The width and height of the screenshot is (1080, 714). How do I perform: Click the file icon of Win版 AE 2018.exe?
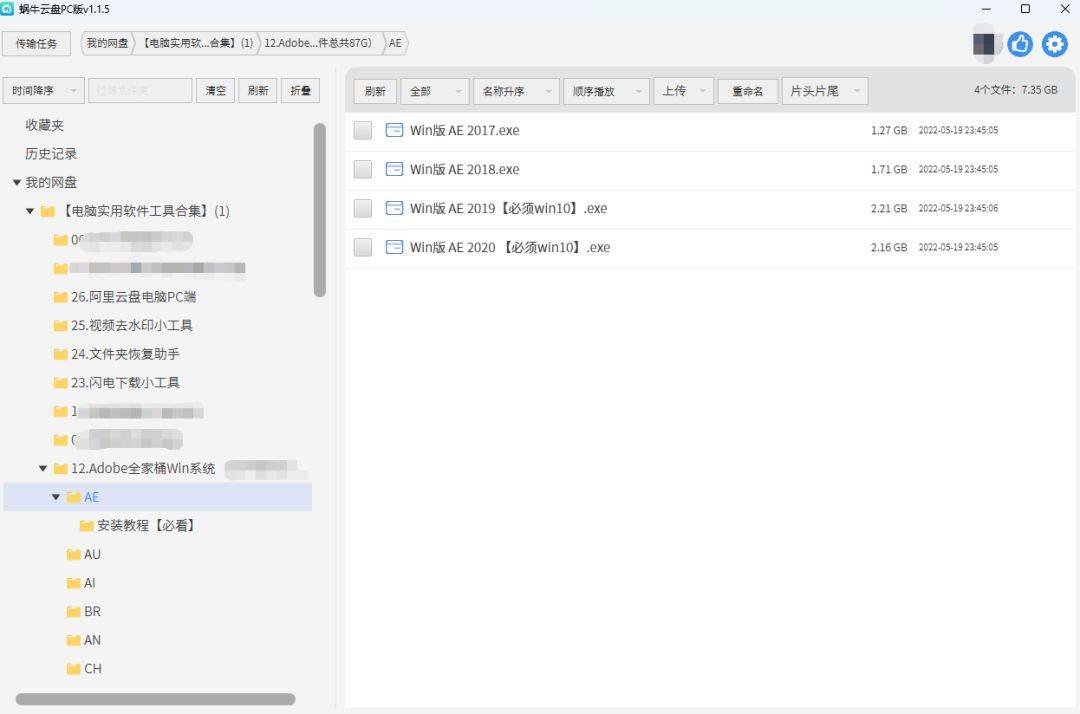[394, 169]
